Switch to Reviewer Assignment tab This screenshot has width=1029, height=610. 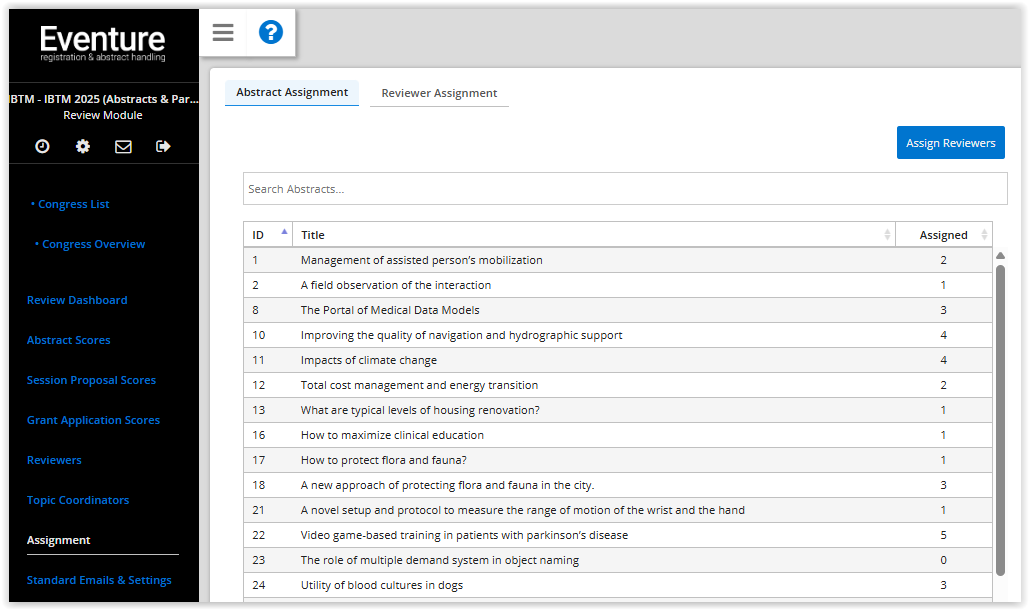(439, 93)
